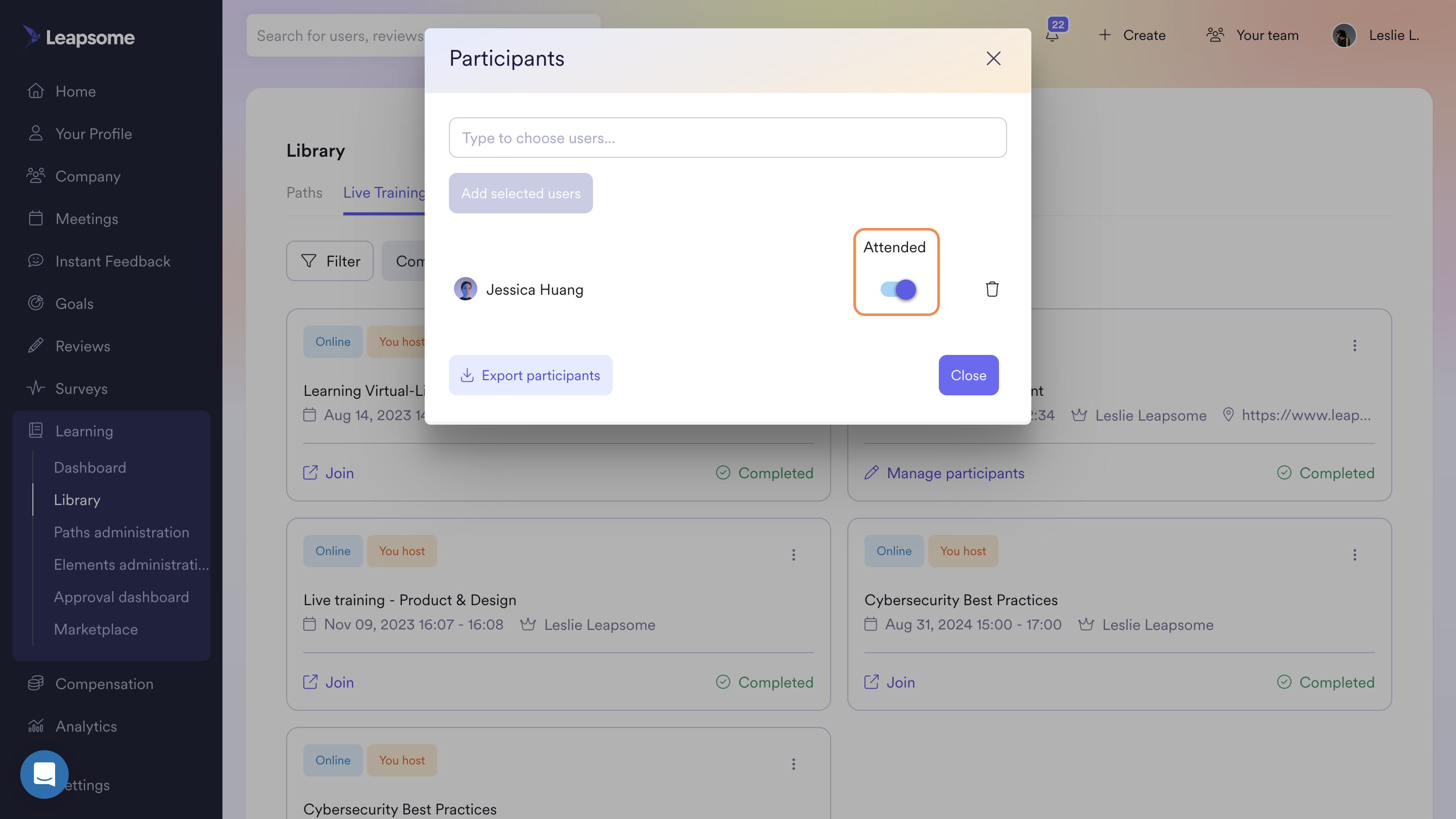Click the Live training - Product & Design title
This screenshot has width=1456, height=819.
pyautogui.click(x=410, y=599)
